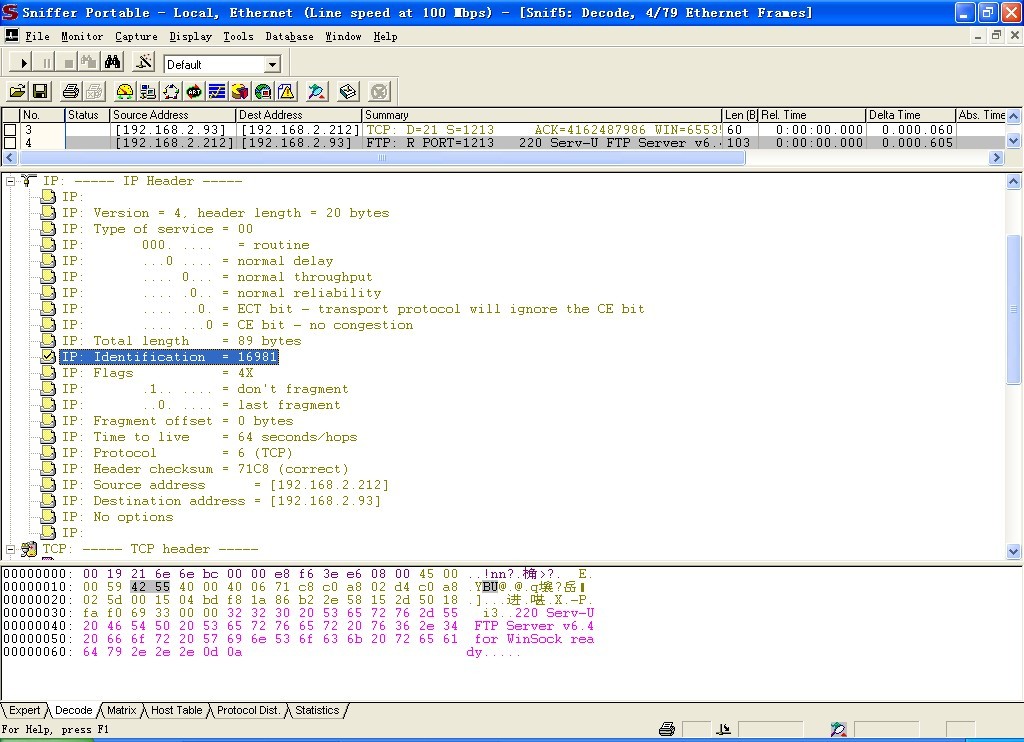Open the Capture Panel icon
Image resolution: width=1024 pixels, height=742 pixels.
tap(317, 91)
